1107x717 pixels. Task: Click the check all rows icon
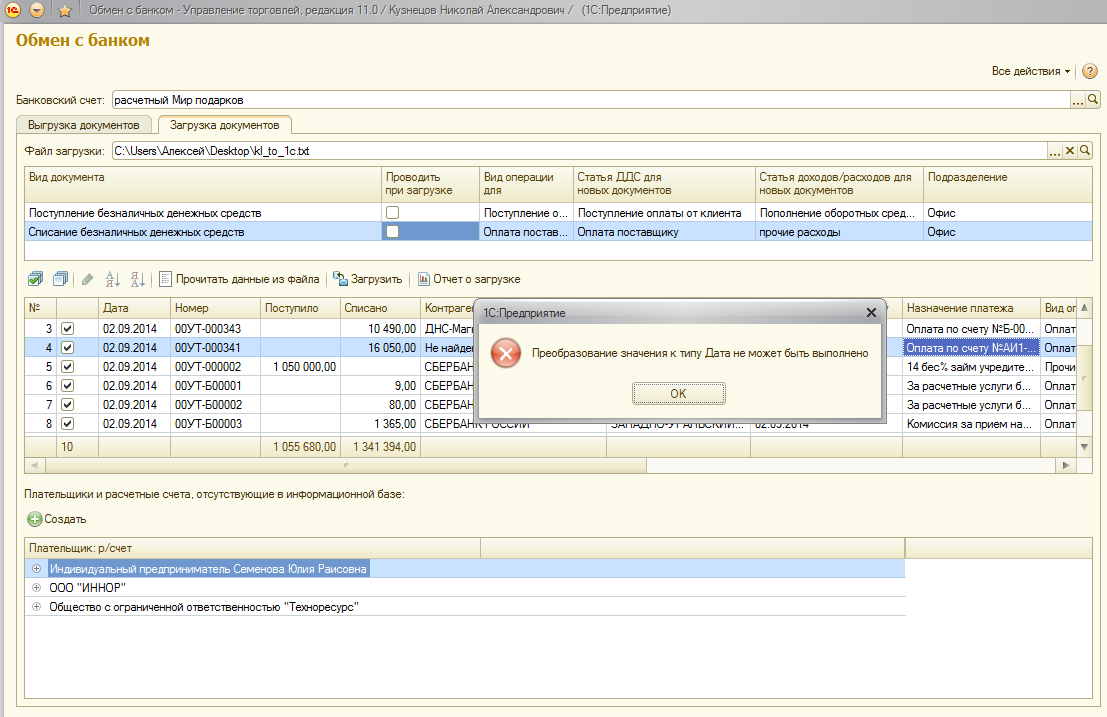pos(36,279)
